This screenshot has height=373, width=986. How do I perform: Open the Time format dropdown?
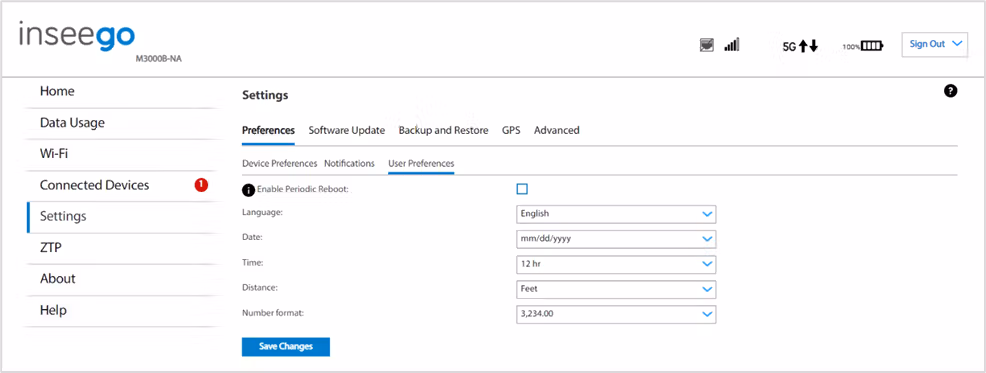tap(616, 264)
